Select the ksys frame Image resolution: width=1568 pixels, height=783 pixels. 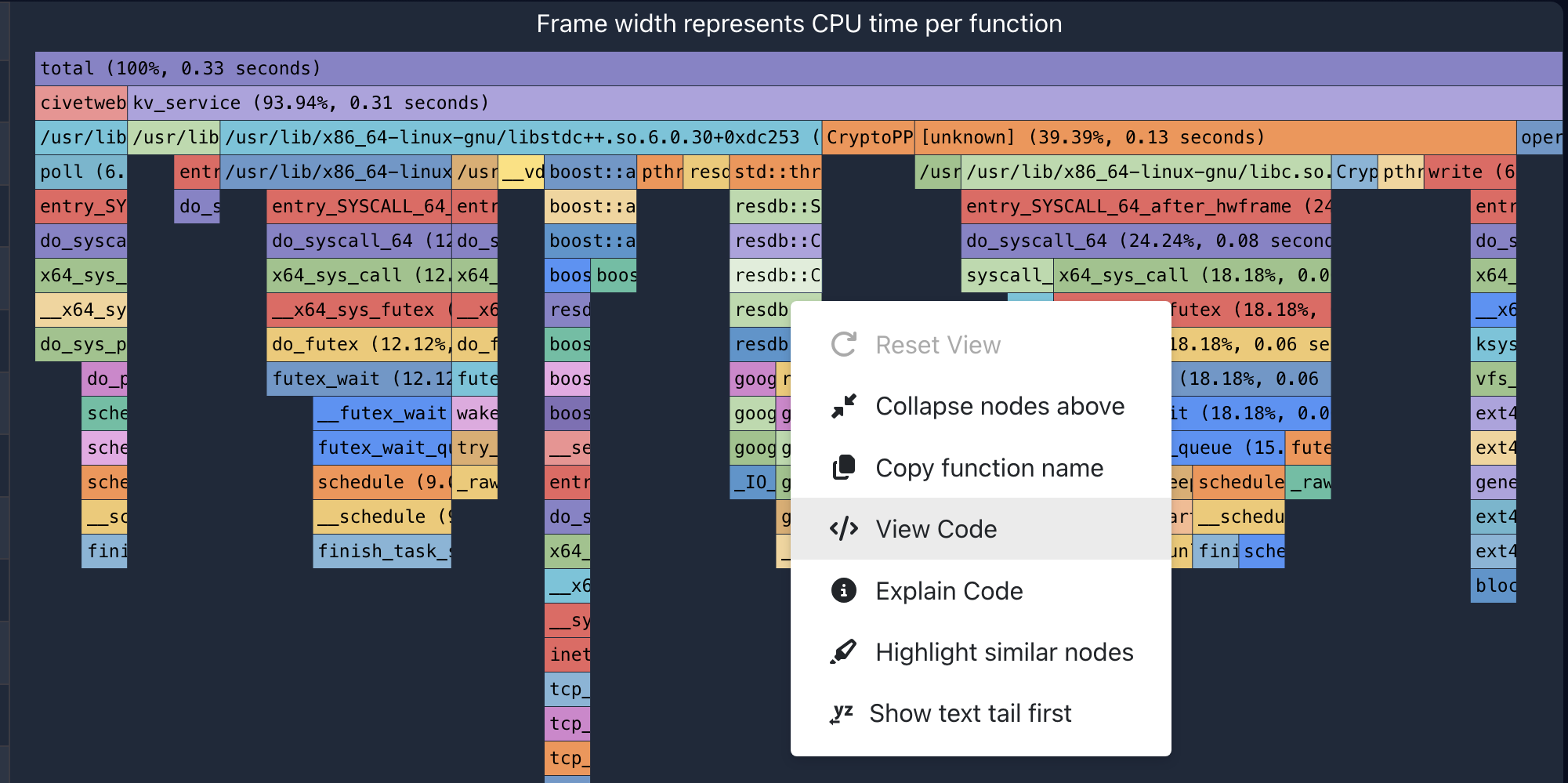1494,344
